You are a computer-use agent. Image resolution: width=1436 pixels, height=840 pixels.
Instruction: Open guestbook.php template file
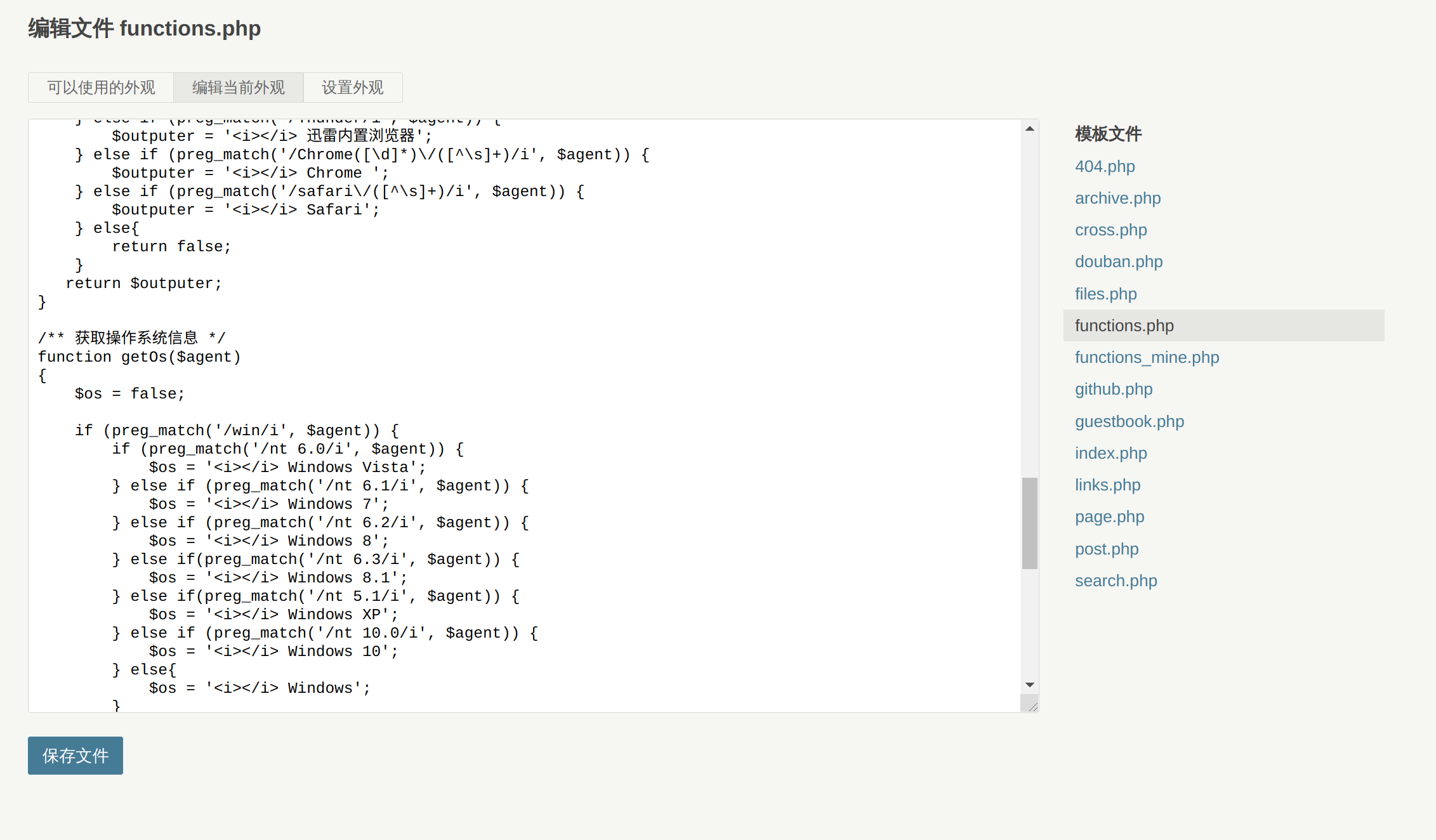1130,421
